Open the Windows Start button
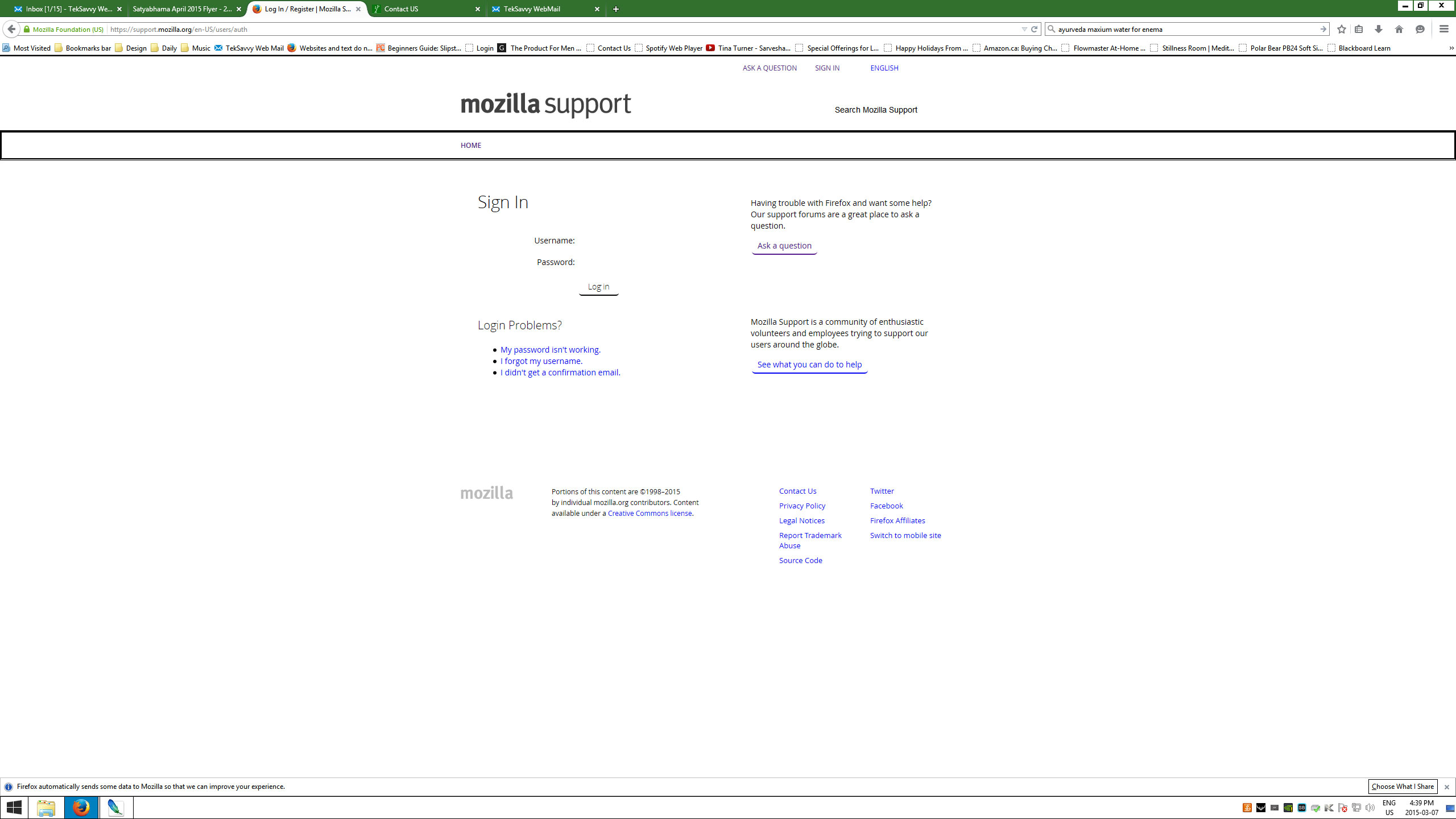The height and width of the screenshot is (819, 1456). (x=14, y=808)
